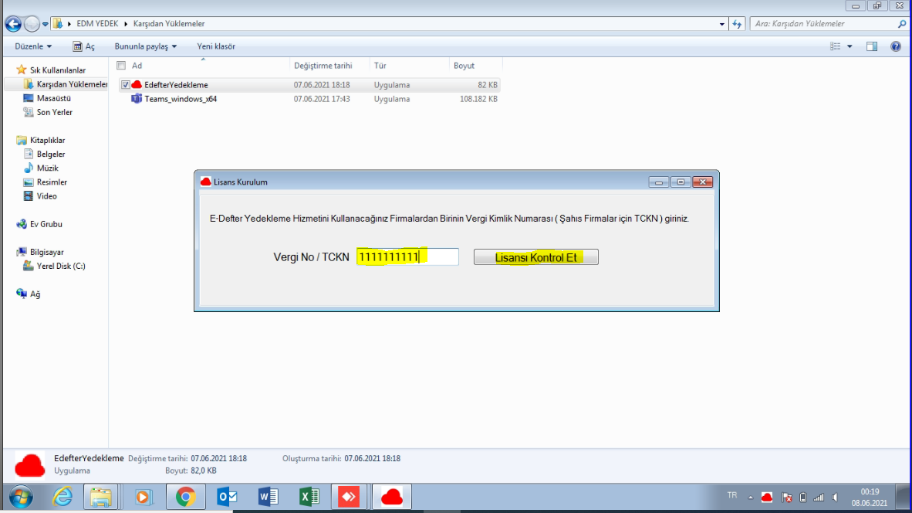Open Google Chrome from the taskbar
Screen dimensions: 912x513
point(185,497)
